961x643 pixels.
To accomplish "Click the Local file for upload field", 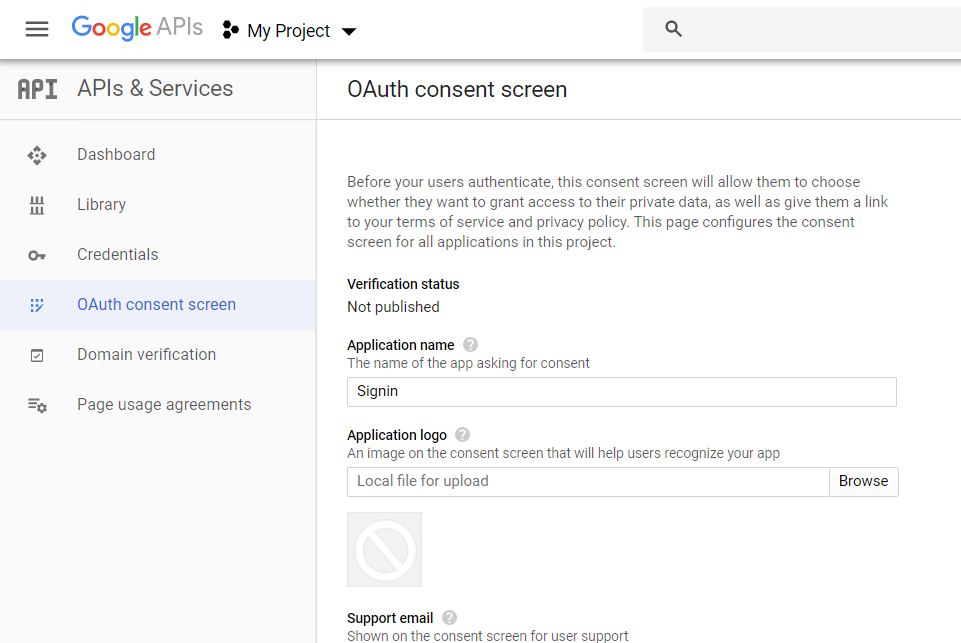I will pyautogui.click(x=588, y=482).
